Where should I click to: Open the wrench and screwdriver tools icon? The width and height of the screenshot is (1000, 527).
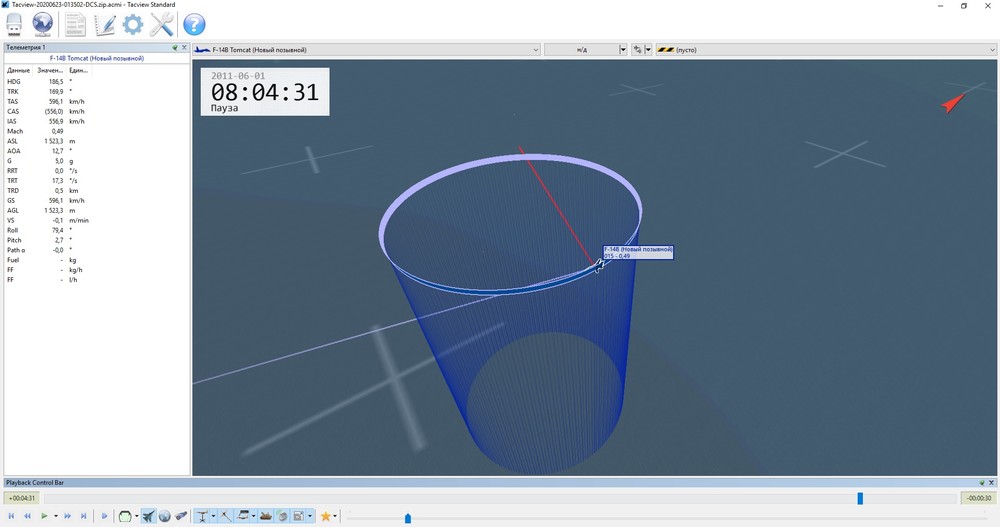tap(162, 25)
